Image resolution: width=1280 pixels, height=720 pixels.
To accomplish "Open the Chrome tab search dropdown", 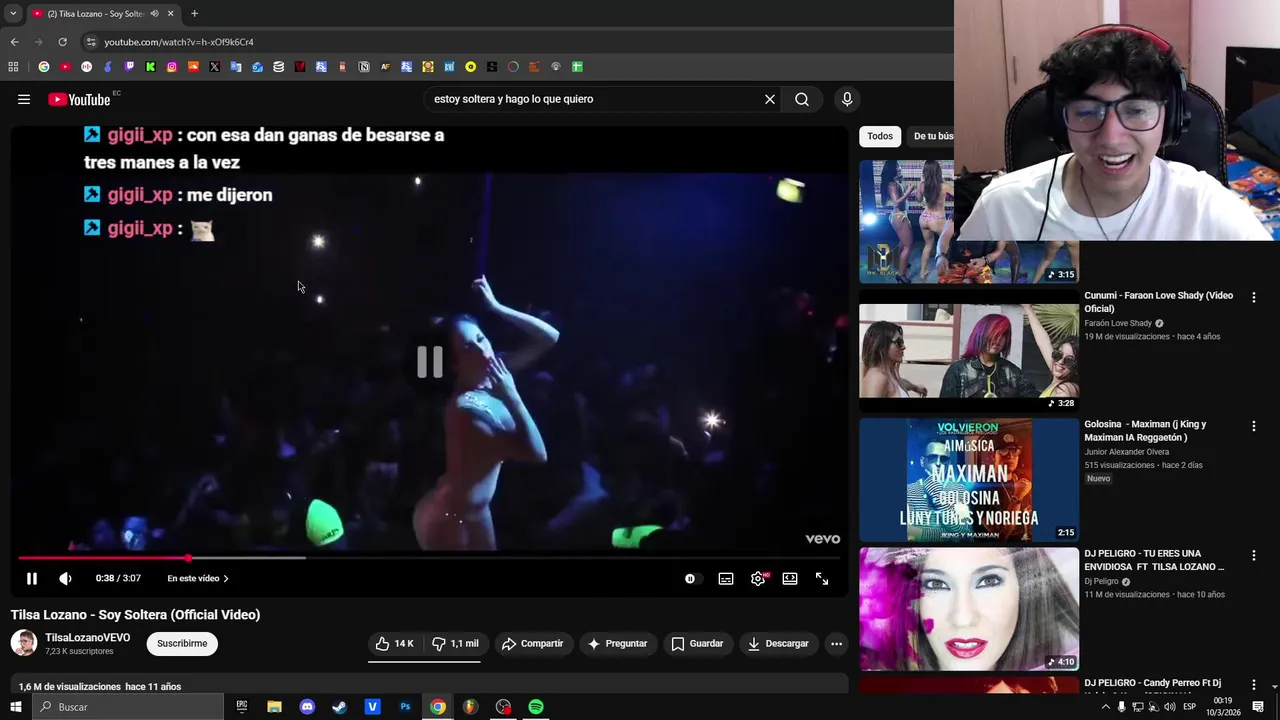I will coord(13,13).
